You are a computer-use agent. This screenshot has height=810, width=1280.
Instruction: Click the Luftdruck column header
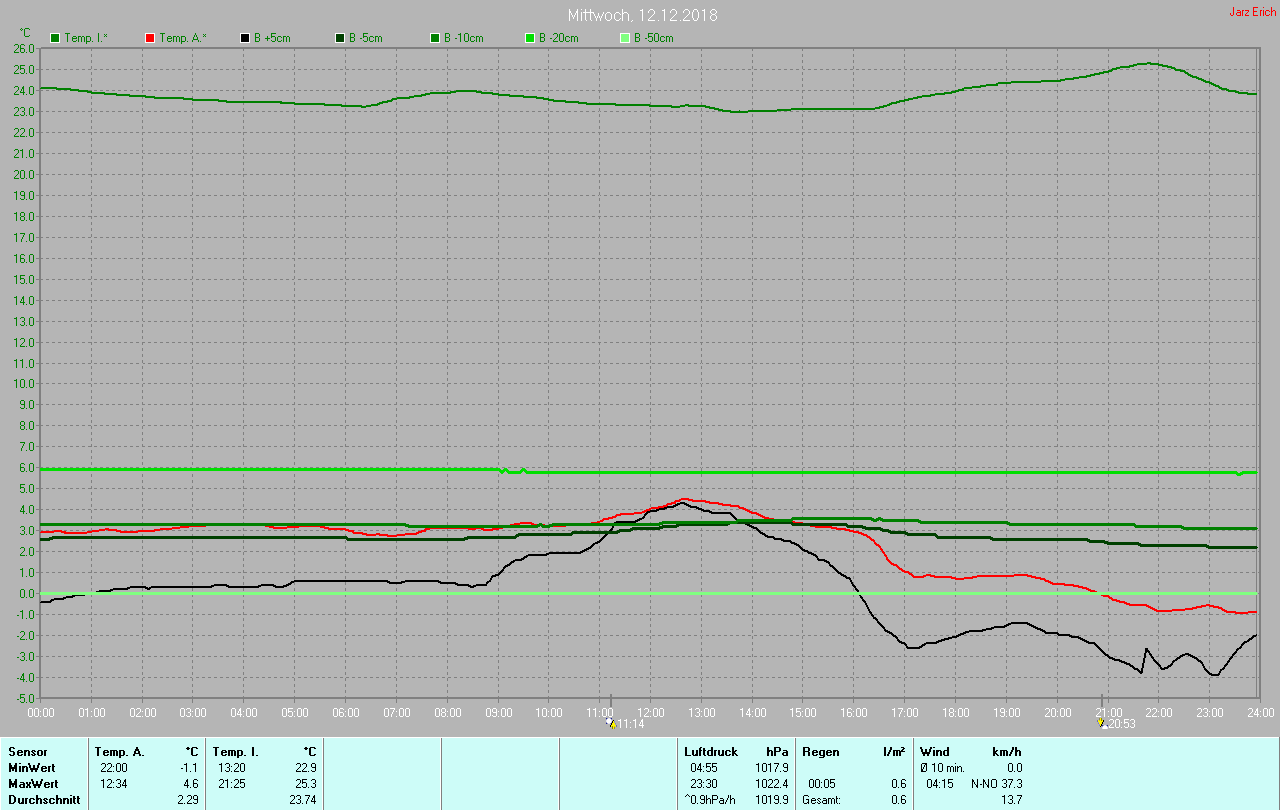pyautogui.click(x=711, y=751)
